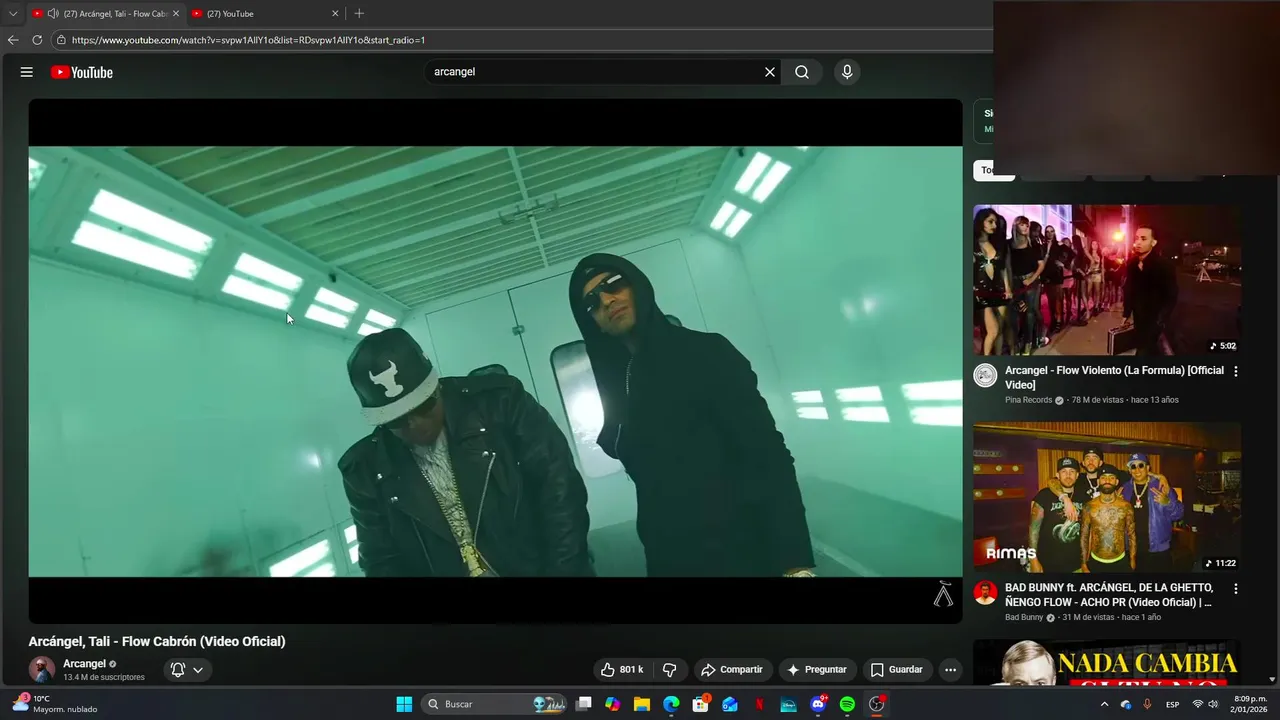The width and height of the screenshot is (1280, 720).
Task: Open options for ACHO PR video
Action: click(x=1236, y=589)
